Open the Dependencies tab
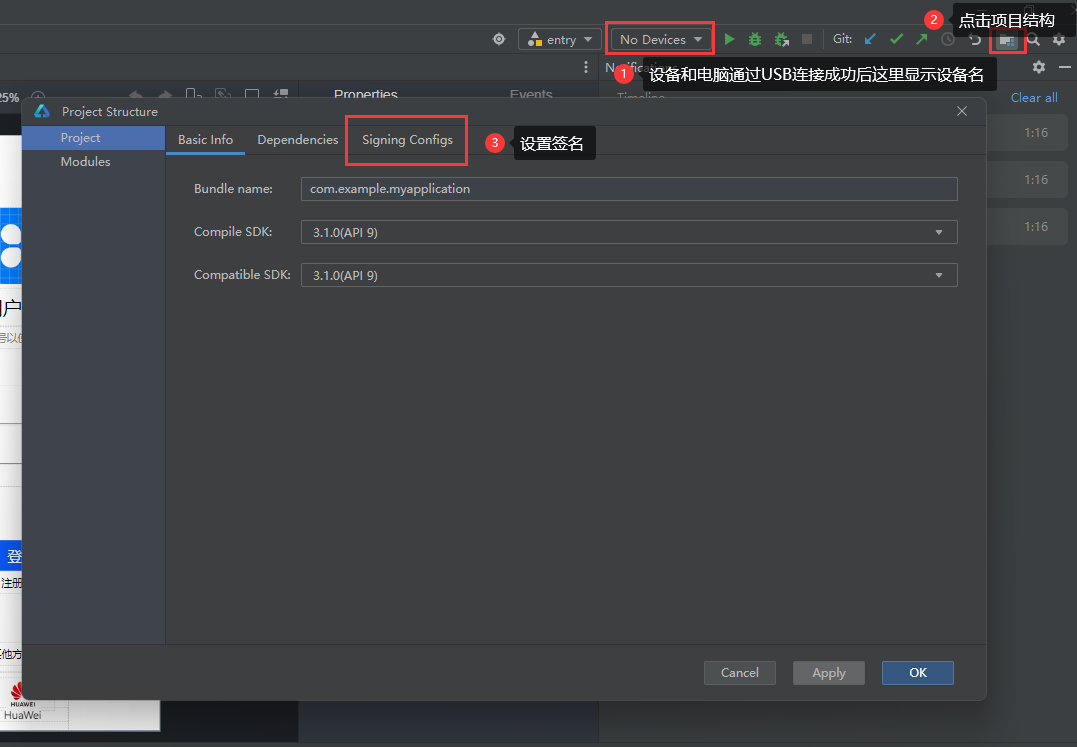Image resolution: width=1077 pixels, height=747 pixels. pos(297,140)
